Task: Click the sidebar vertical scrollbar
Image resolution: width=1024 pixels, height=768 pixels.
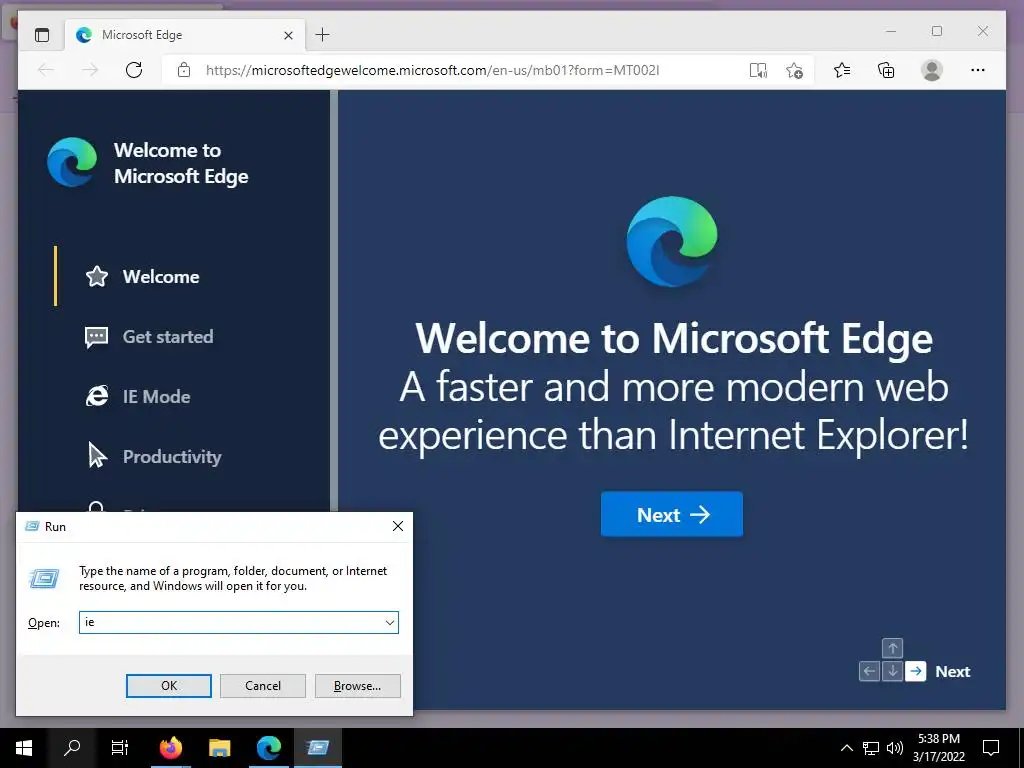Action: tap(334, 300)
